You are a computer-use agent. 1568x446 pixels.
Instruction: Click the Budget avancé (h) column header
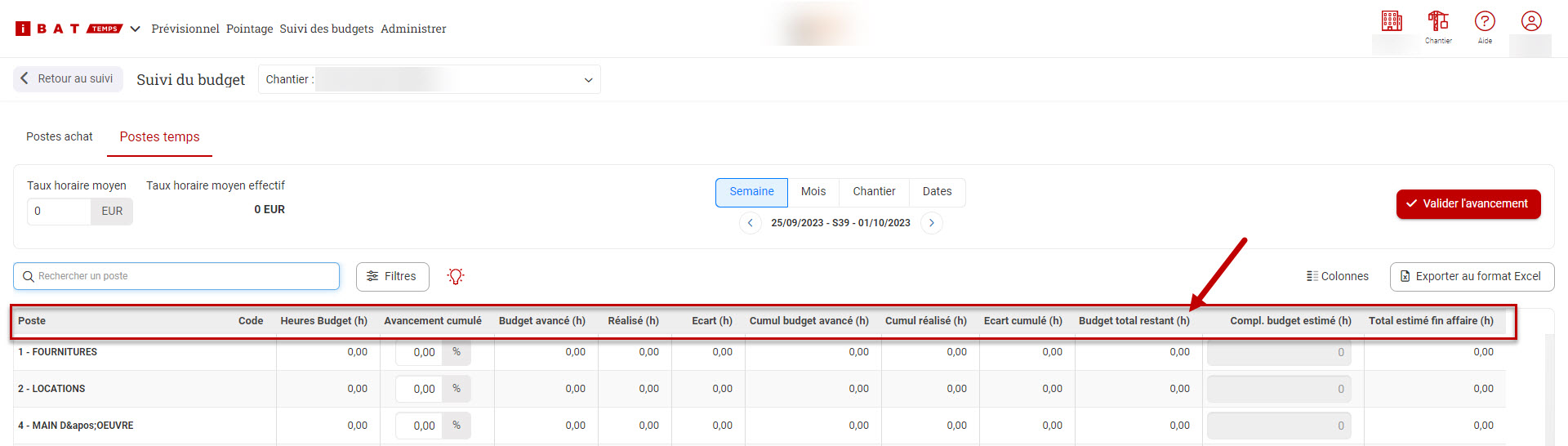pos(542,321)
